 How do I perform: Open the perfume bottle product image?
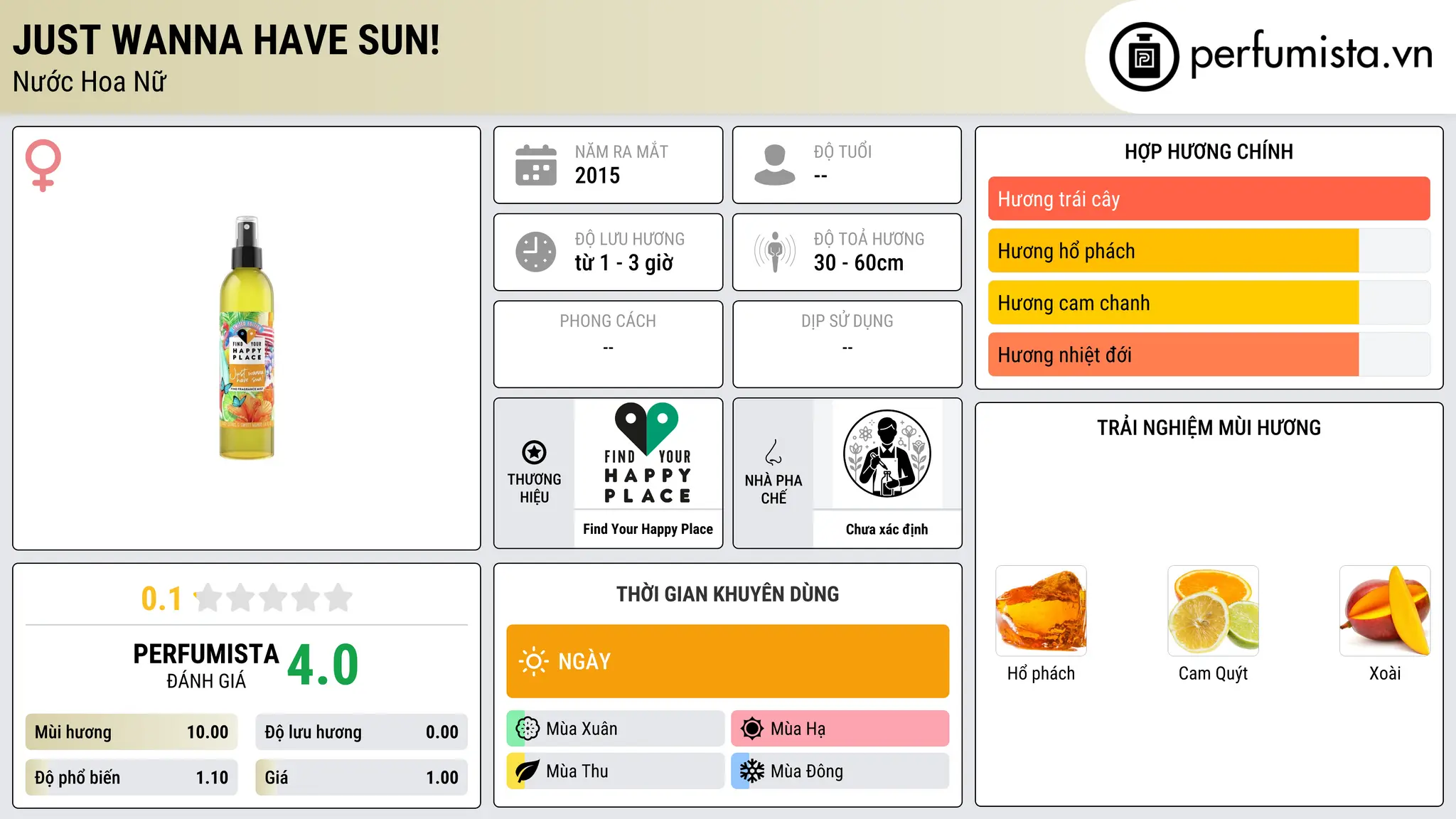pyautogui.click(x=247, y=338)
